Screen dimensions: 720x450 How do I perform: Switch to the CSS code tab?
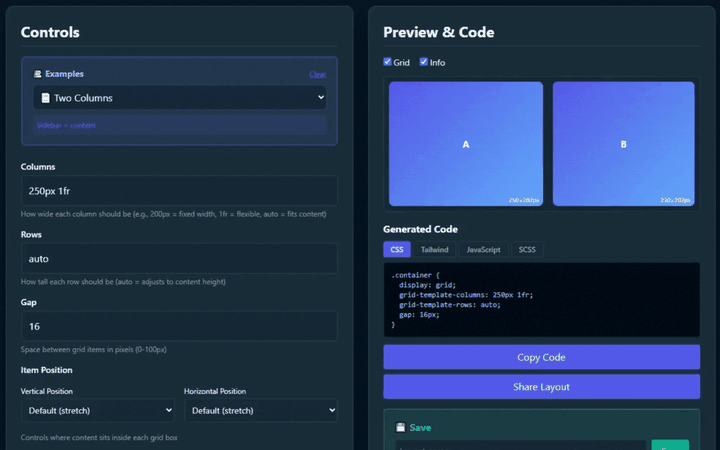tap(397, 249)
